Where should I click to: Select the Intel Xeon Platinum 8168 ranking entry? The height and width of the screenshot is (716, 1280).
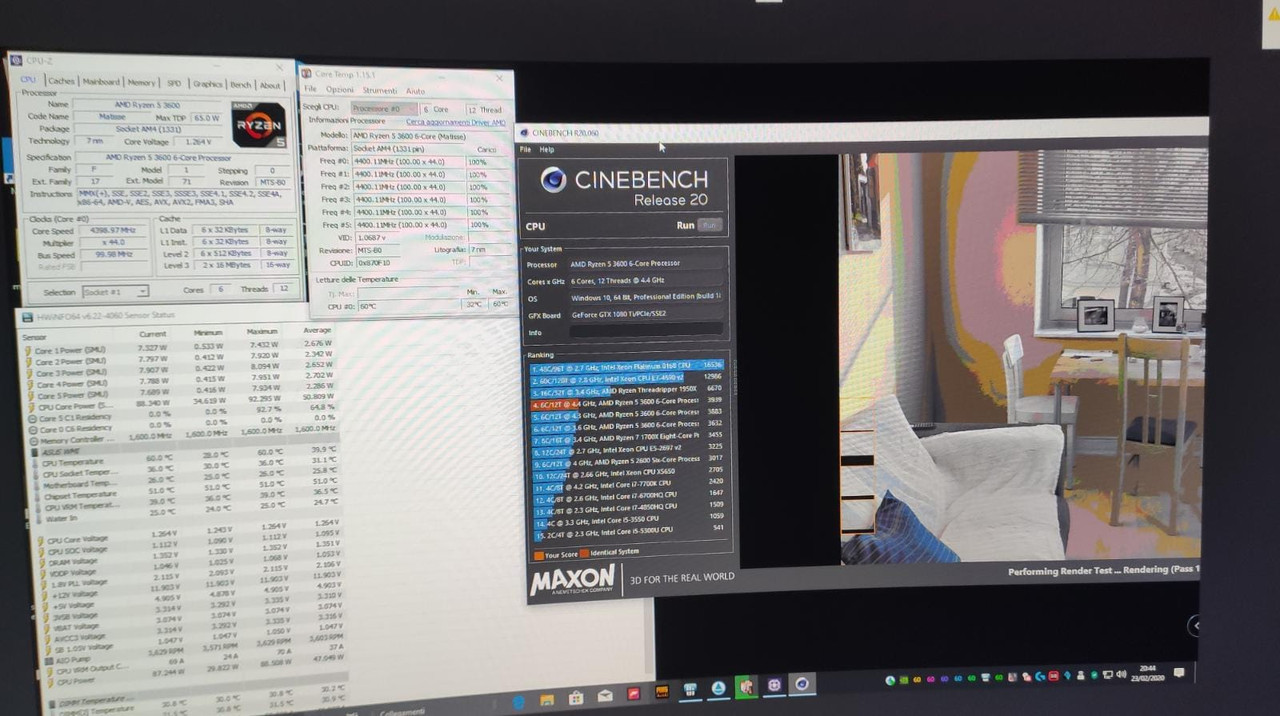(626, 366)
